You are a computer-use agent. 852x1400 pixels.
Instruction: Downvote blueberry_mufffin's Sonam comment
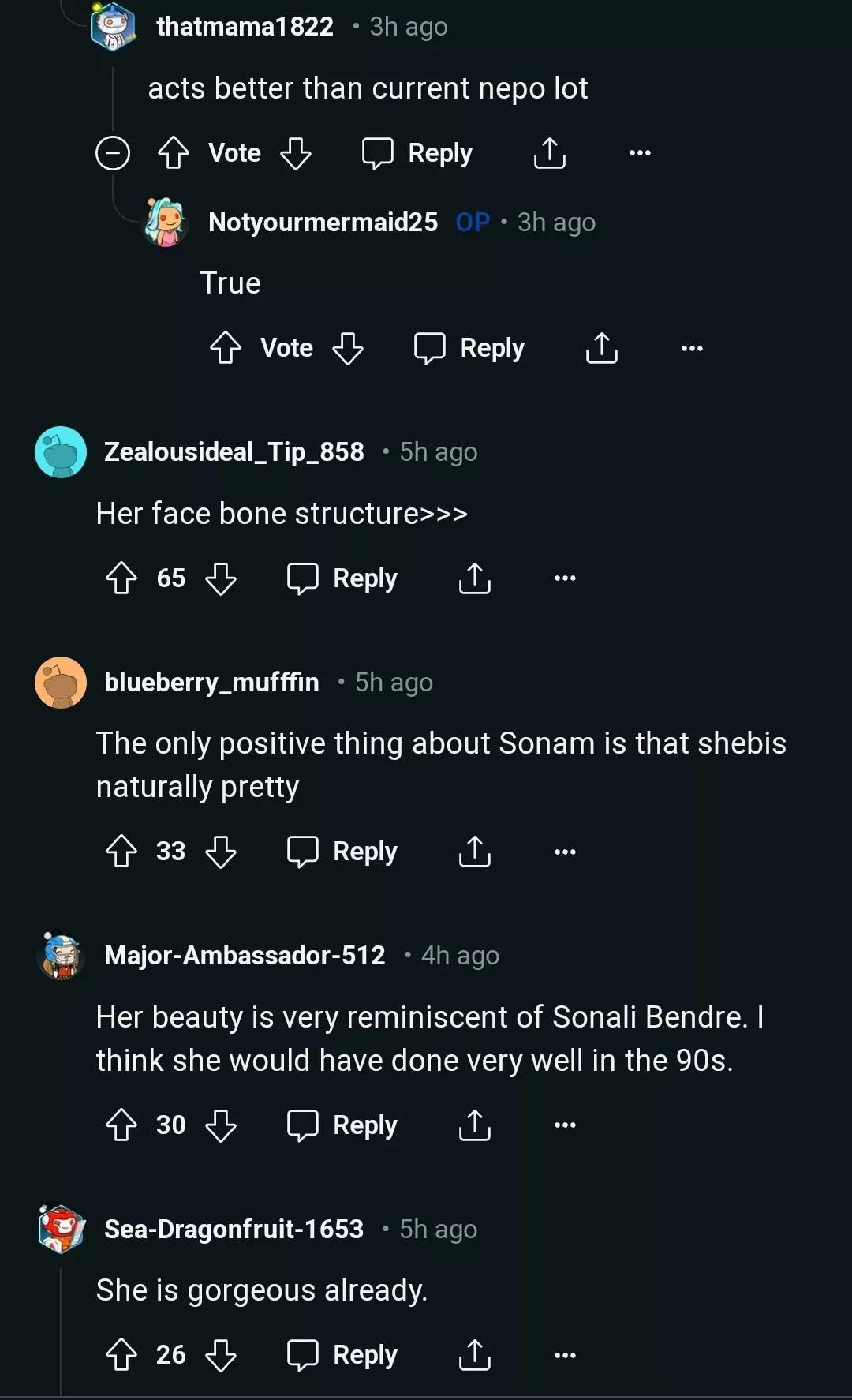coord(221,852)
